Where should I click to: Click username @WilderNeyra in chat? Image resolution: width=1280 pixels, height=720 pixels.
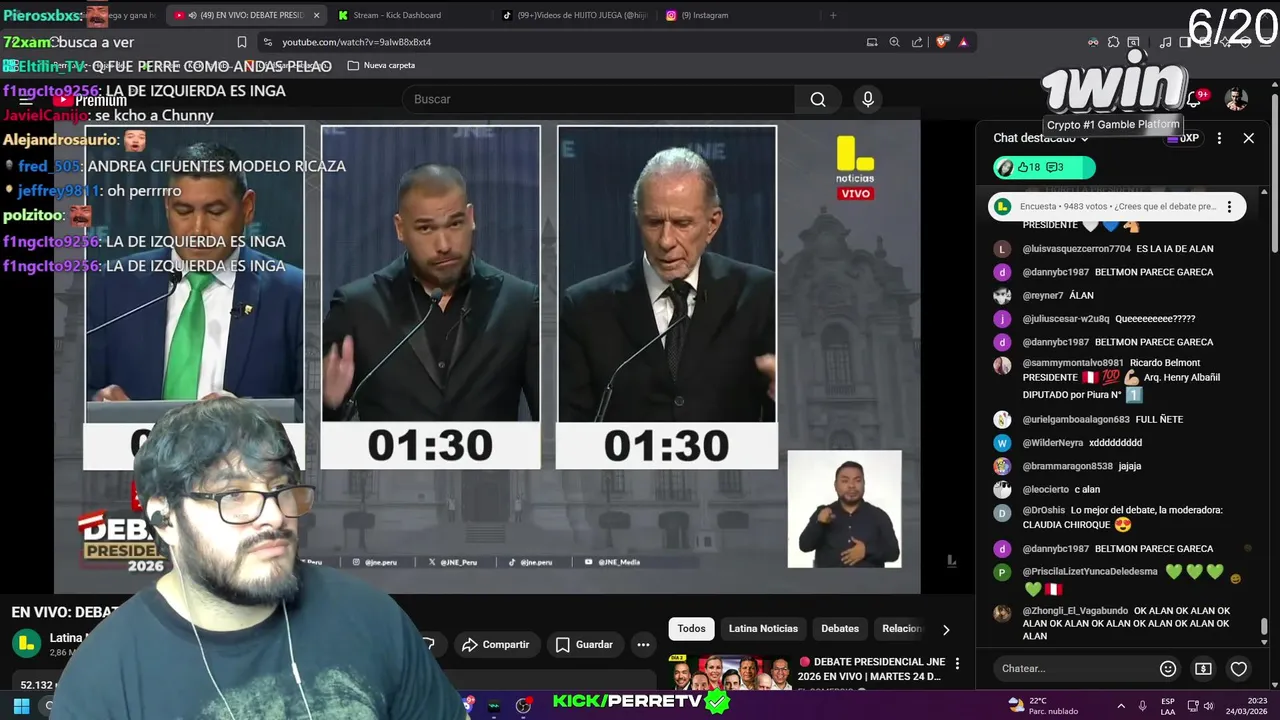1052,443
